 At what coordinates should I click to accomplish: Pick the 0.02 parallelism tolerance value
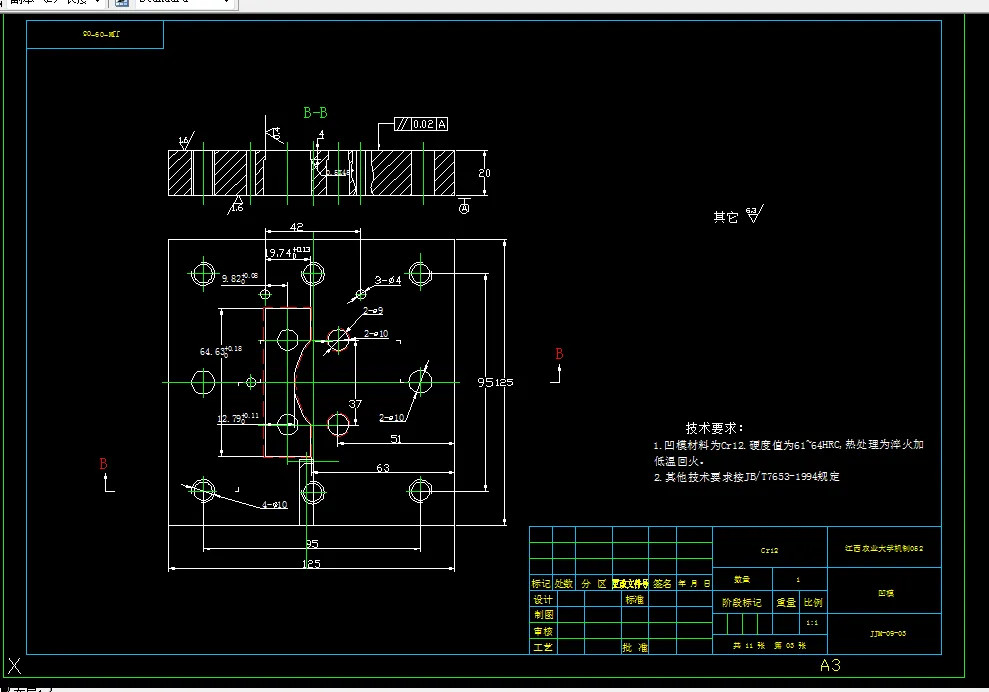click(423, 124)
